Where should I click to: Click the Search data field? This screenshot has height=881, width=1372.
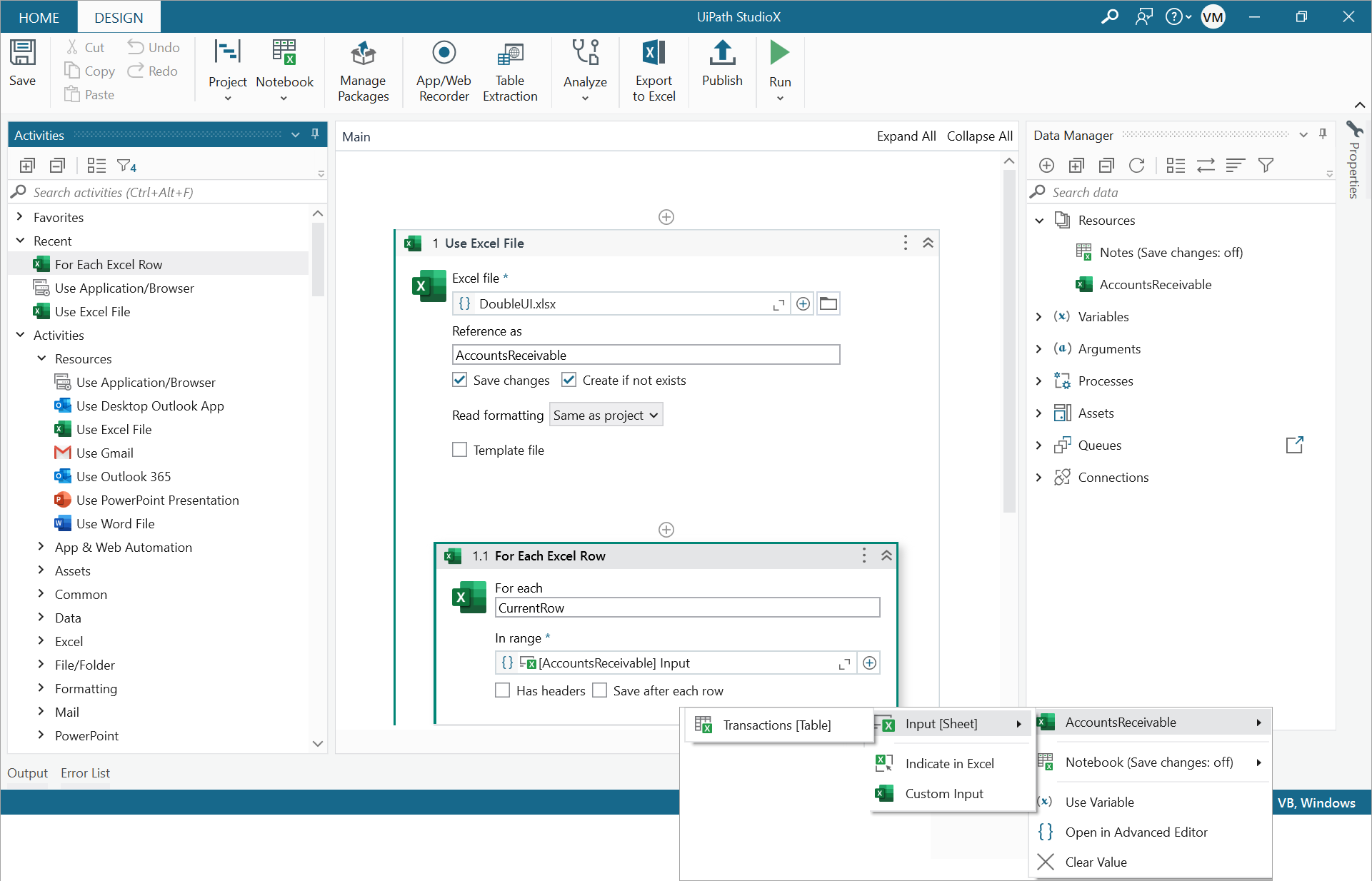[1182, 192]
